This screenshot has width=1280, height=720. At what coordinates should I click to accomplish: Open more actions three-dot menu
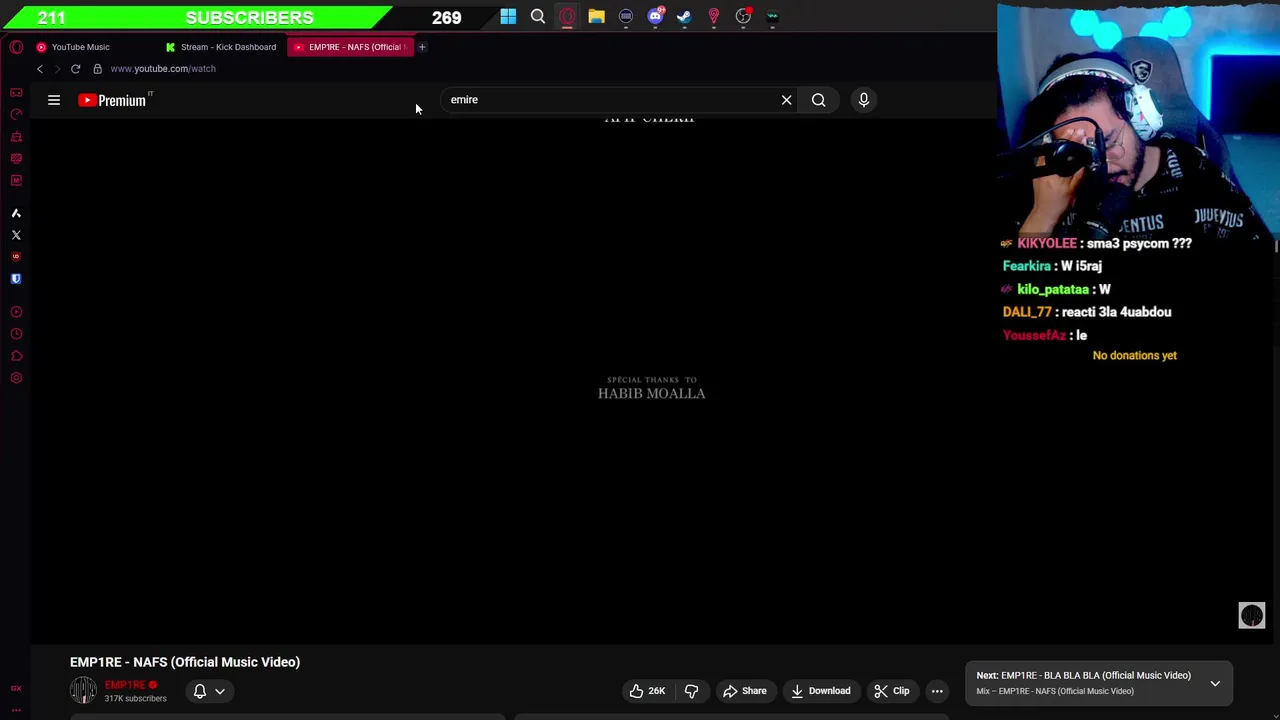[x=937, y=691]
